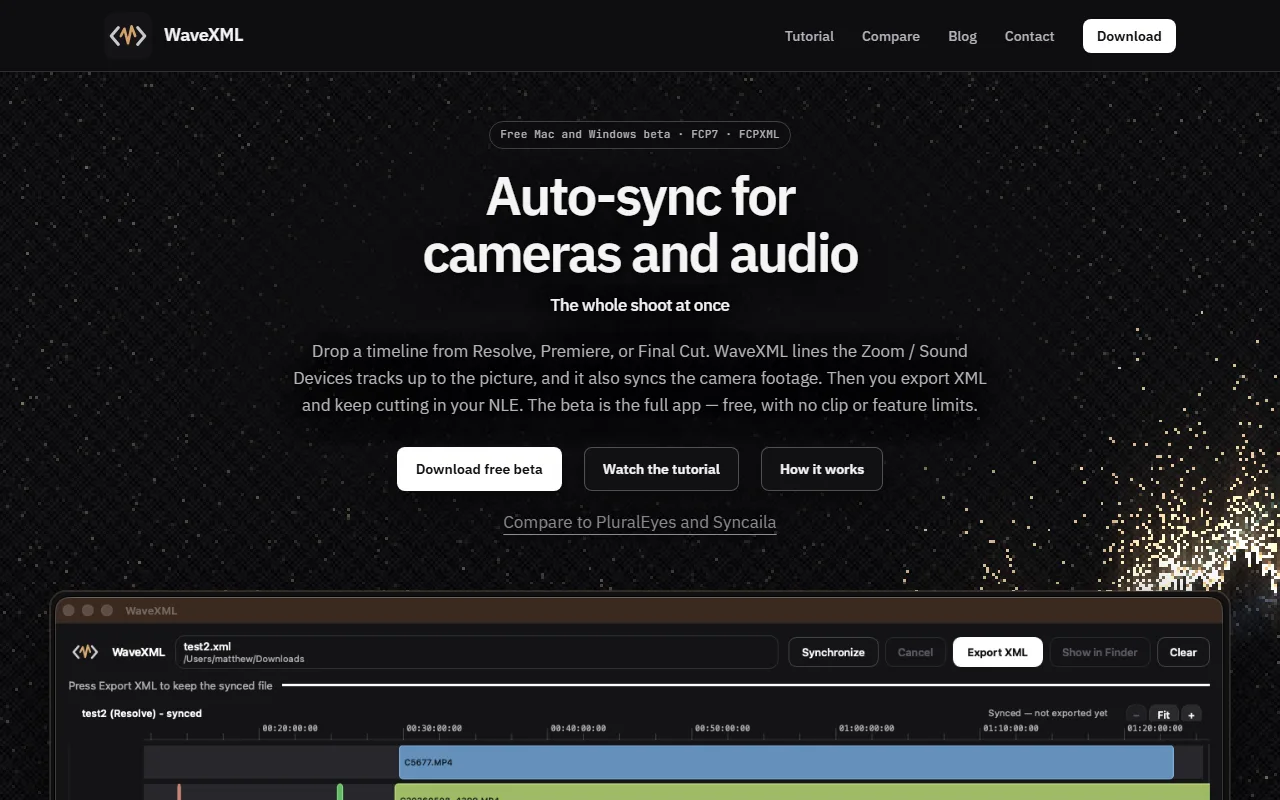
Task: Click the 01:00:00:00 timecode on the ruler
Action: coord(867,728)
